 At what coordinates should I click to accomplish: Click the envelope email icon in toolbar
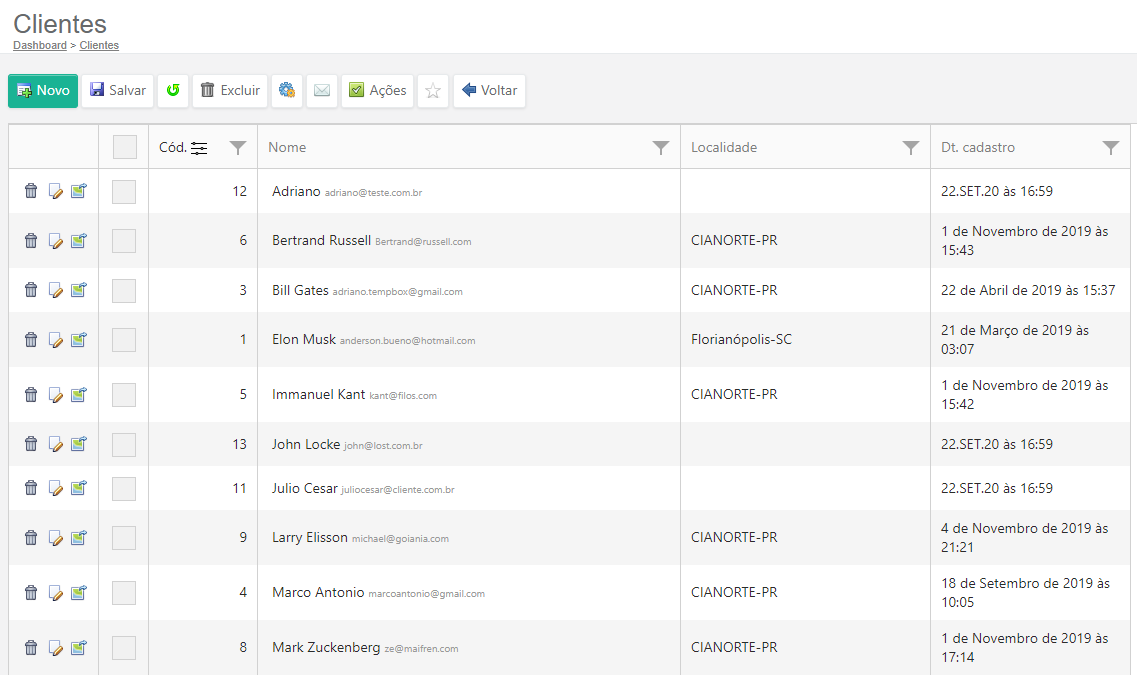[x=321, y=91]
